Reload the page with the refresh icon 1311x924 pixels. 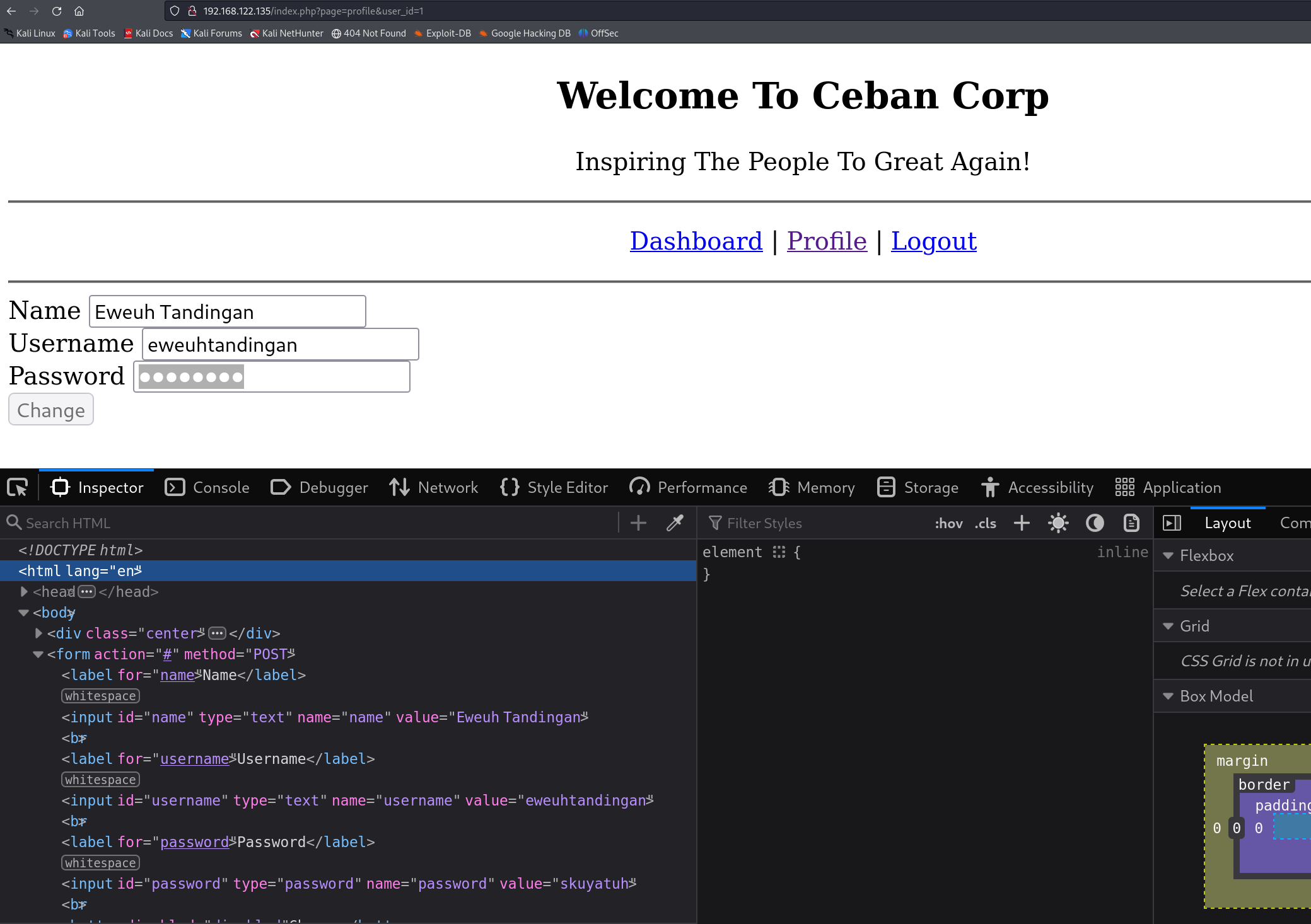[57, 11]
